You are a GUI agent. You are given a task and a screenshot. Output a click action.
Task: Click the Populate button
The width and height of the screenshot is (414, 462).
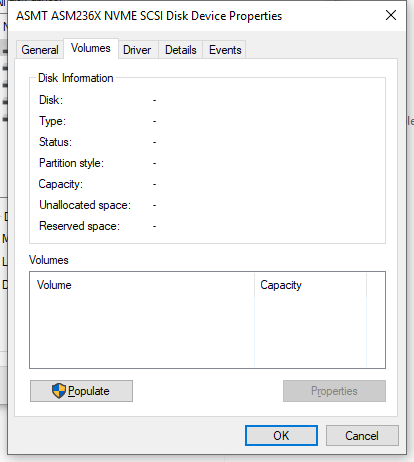[x=81, y=391]
